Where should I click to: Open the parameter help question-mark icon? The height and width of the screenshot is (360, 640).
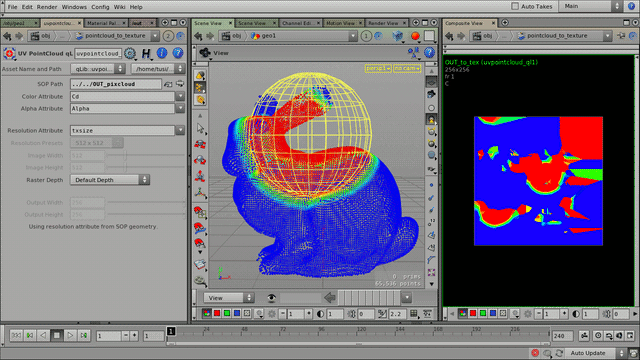(x=178, y=53)
